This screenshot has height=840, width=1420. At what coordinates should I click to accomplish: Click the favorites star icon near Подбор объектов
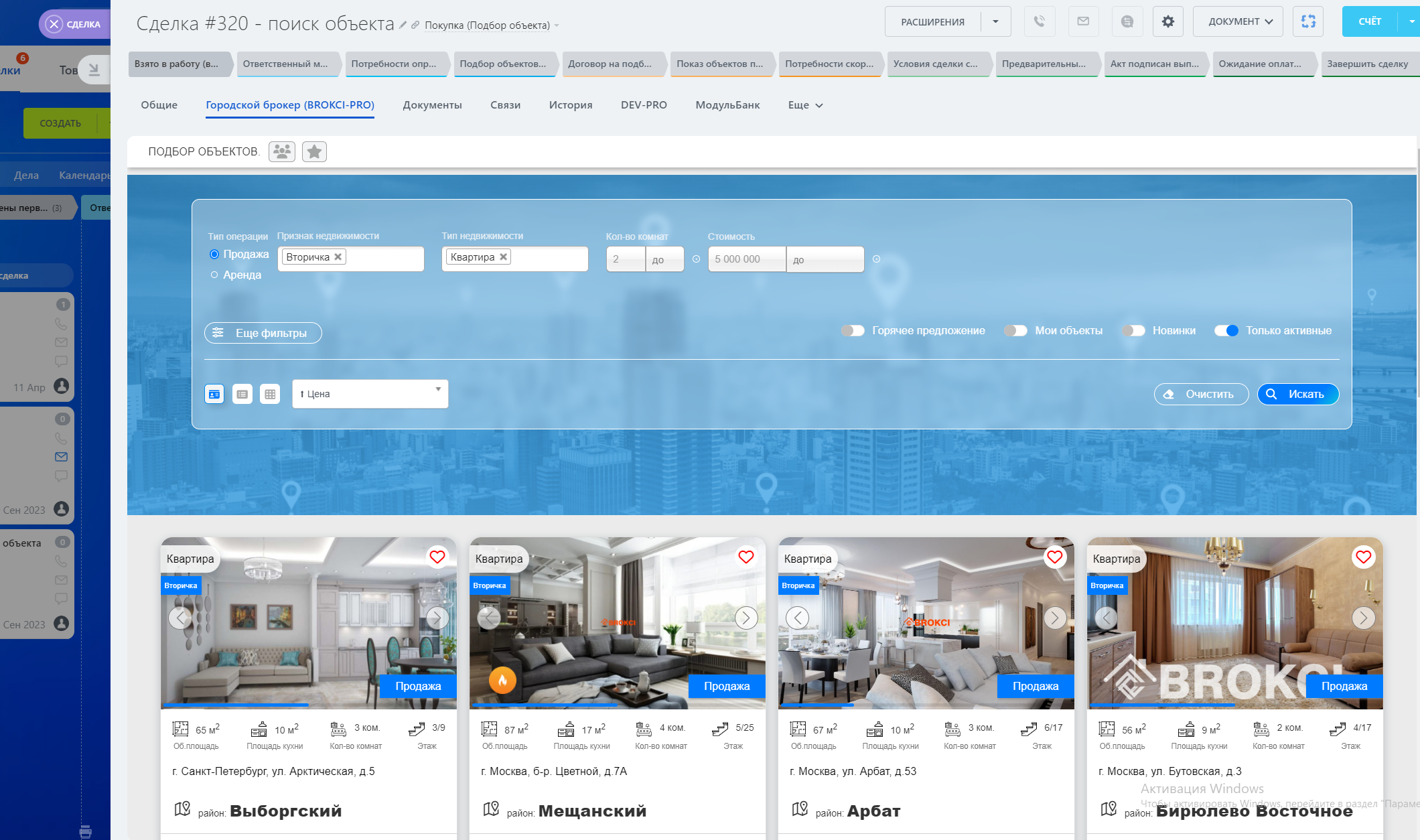click(314, 152)
